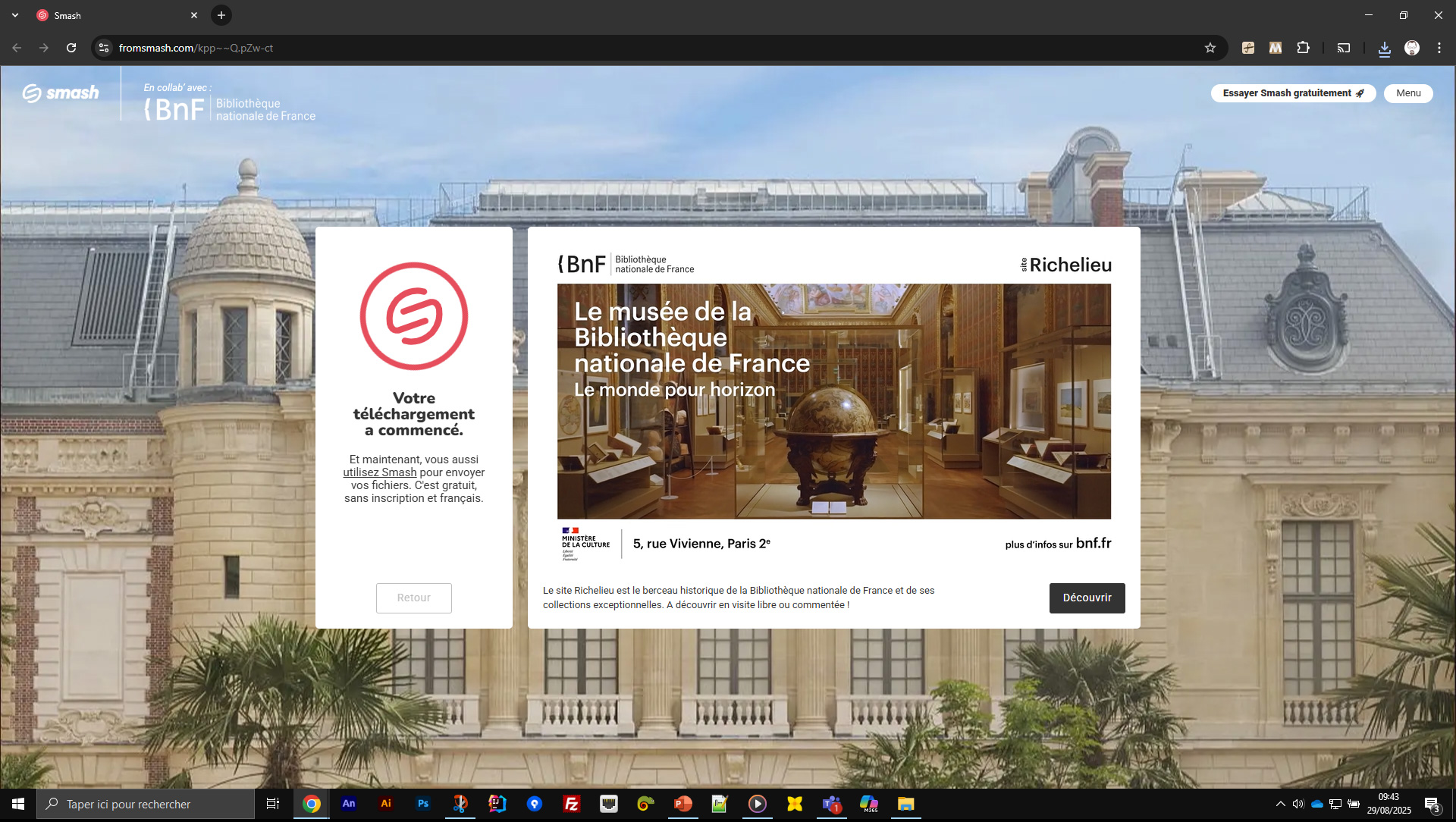Click 'plus d'infos sur bnf.fr' text
Screen dimensions: 1456x822
pyautogui.click(x=1058, y=544)
